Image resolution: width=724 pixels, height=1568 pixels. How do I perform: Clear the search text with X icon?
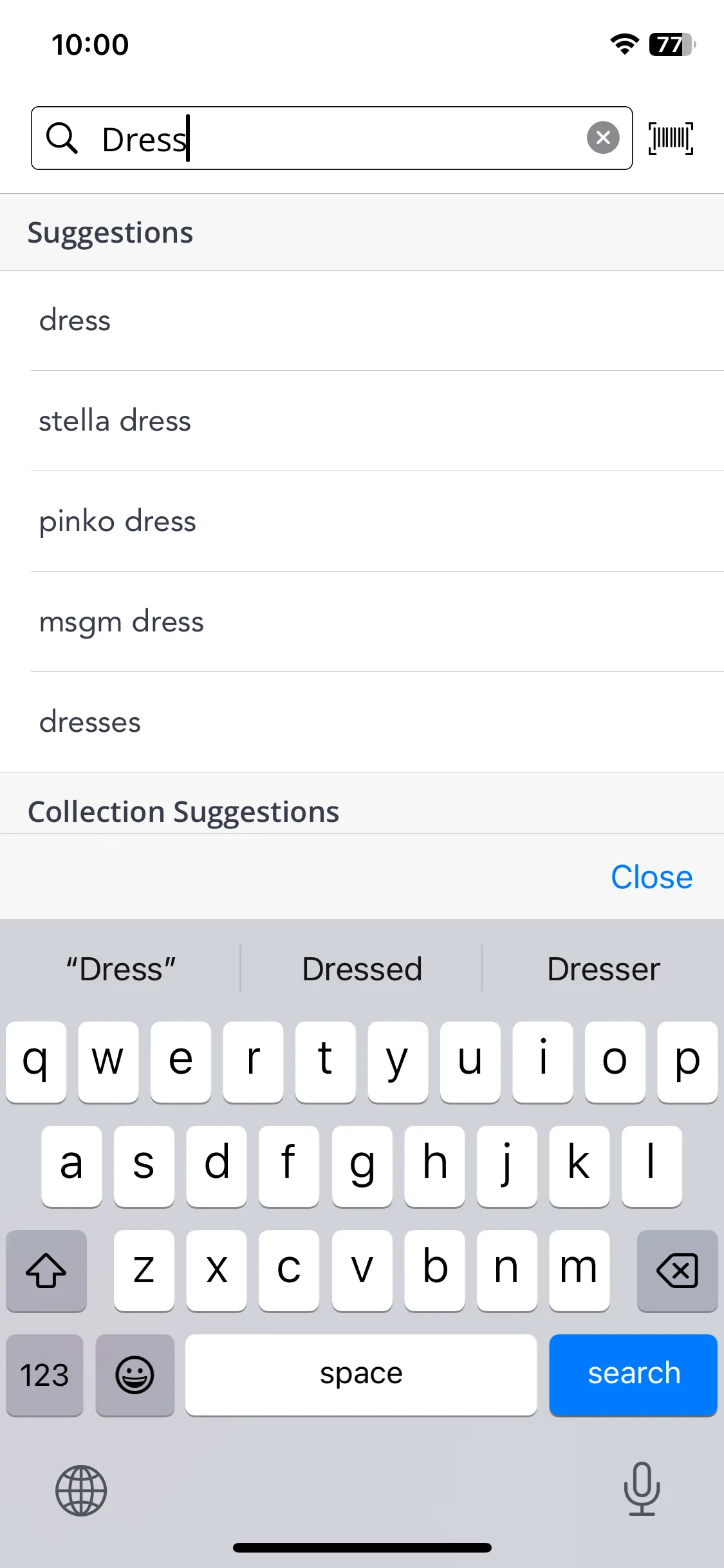[x=603, y=138]
